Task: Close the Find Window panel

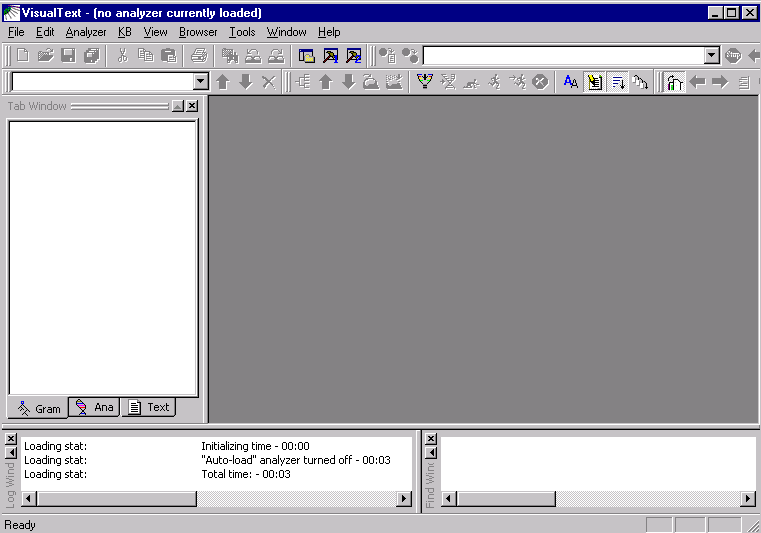Action: coord(430,438)
